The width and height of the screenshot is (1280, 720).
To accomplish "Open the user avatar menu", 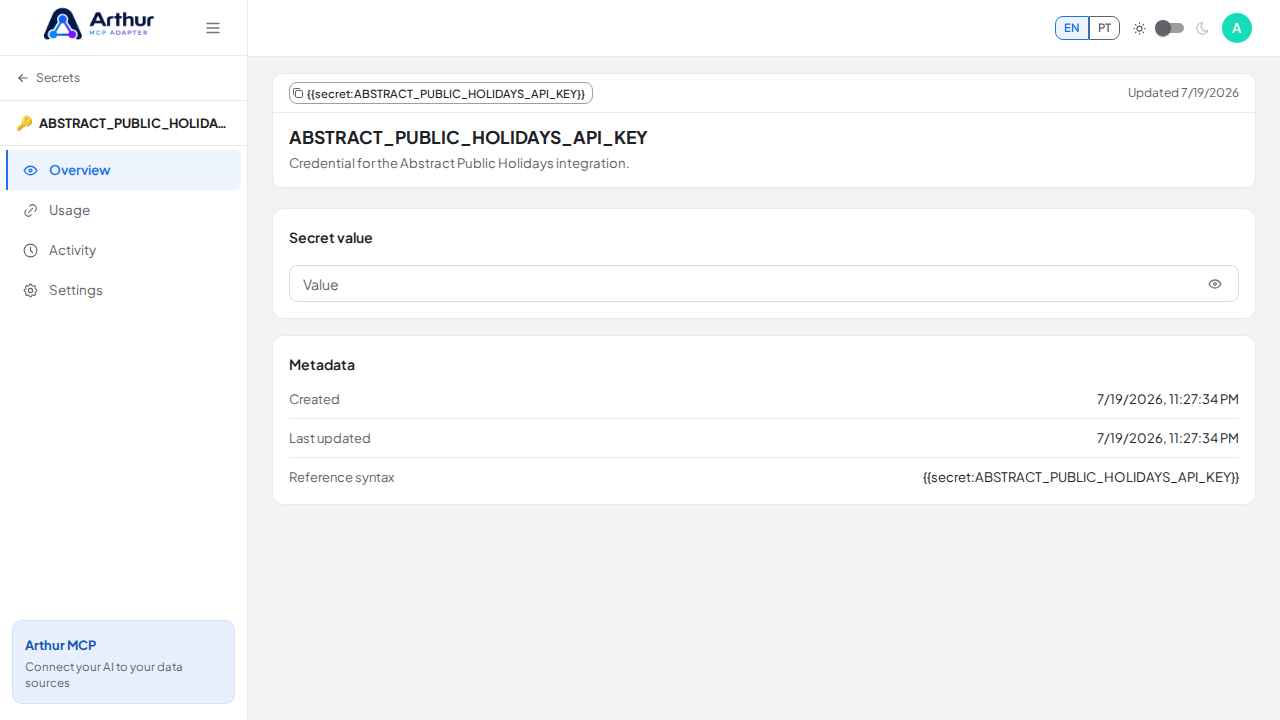I will click(x=1237, y=28).
